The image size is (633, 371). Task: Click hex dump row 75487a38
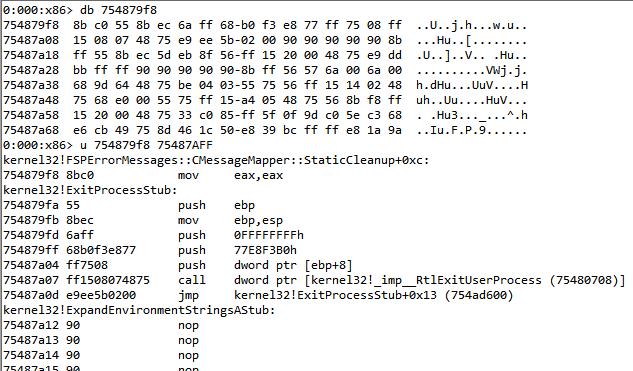265,85
